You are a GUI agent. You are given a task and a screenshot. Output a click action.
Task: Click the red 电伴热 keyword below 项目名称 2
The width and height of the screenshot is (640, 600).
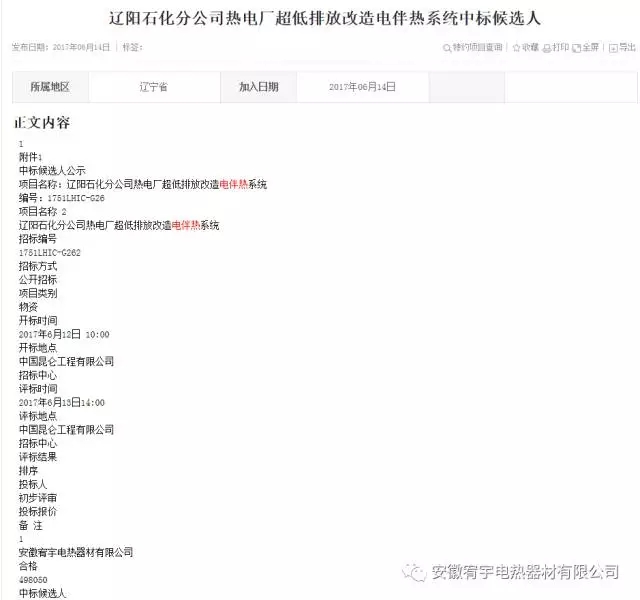pos(186,225)
